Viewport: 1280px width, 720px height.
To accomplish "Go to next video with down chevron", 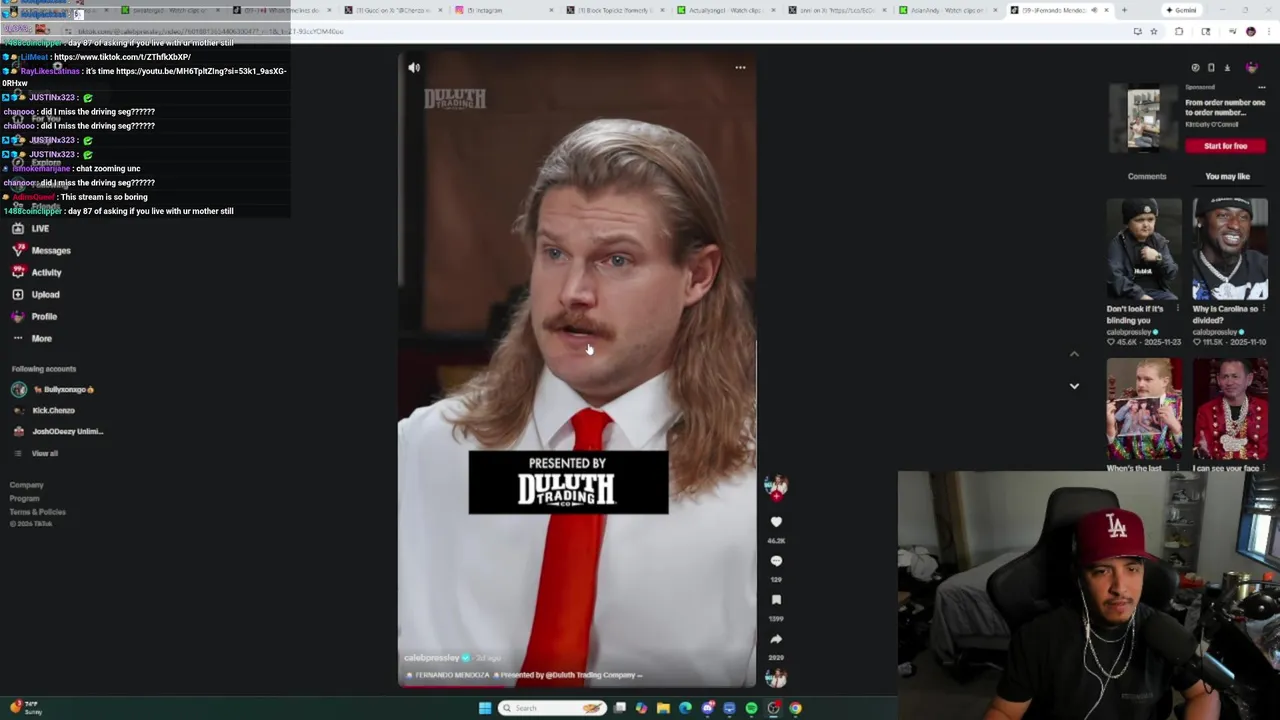I will (1074, 385).
